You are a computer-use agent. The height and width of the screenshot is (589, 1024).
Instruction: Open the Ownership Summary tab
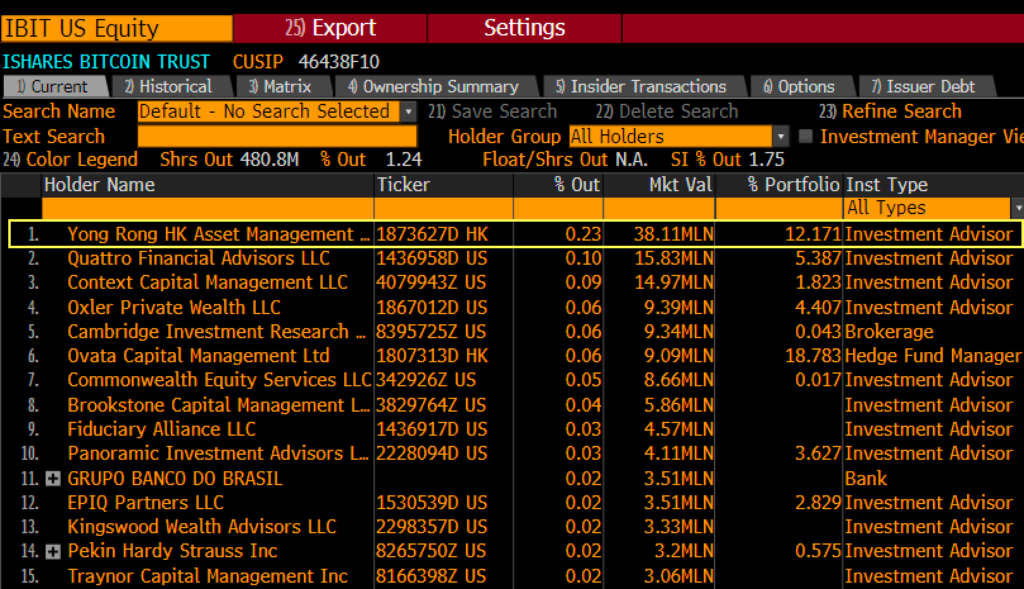tap(437, 86)
